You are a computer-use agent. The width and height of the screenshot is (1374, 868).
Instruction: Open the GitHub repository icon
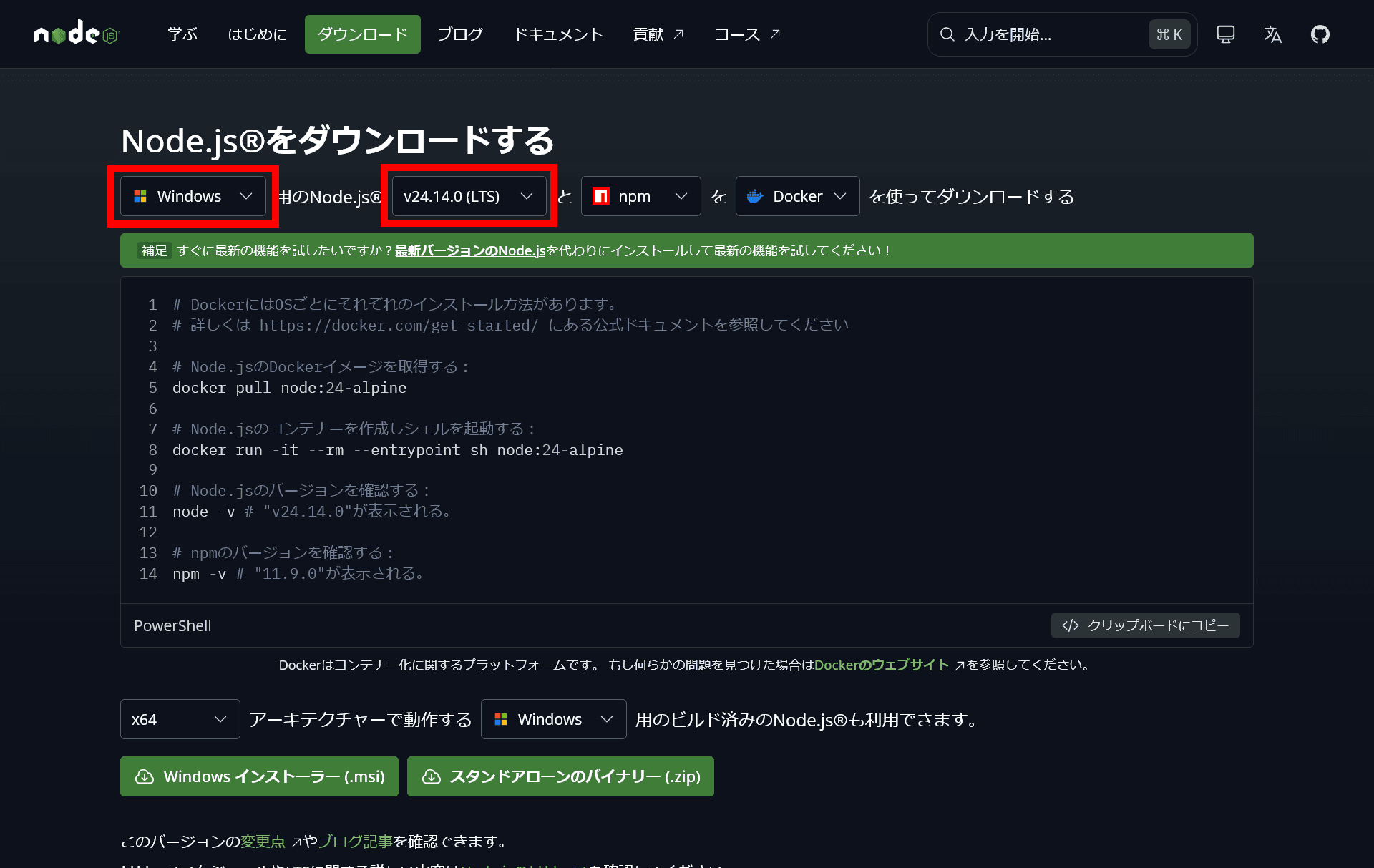1320,34
